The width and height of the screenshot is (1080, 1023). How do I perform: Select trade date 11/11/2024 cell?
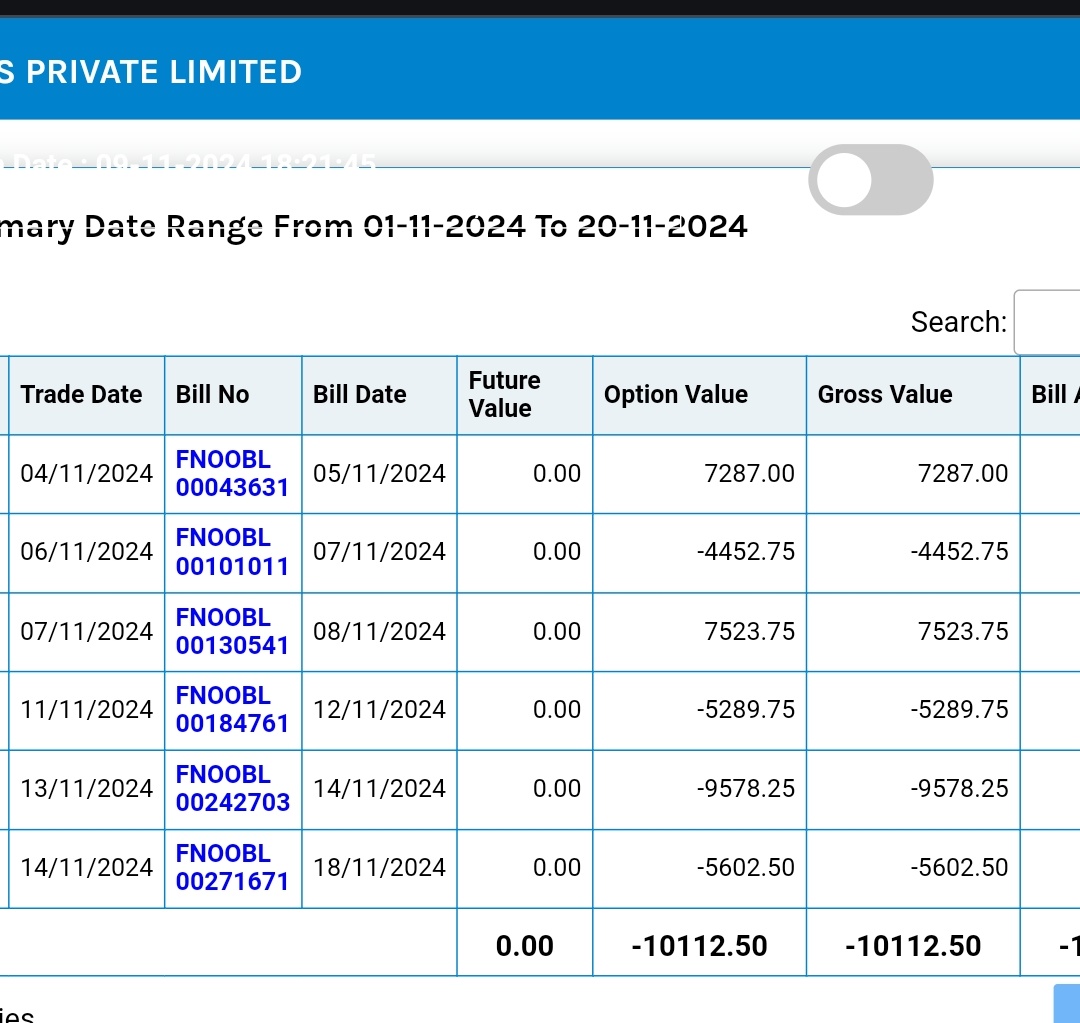tap(87, 710)
